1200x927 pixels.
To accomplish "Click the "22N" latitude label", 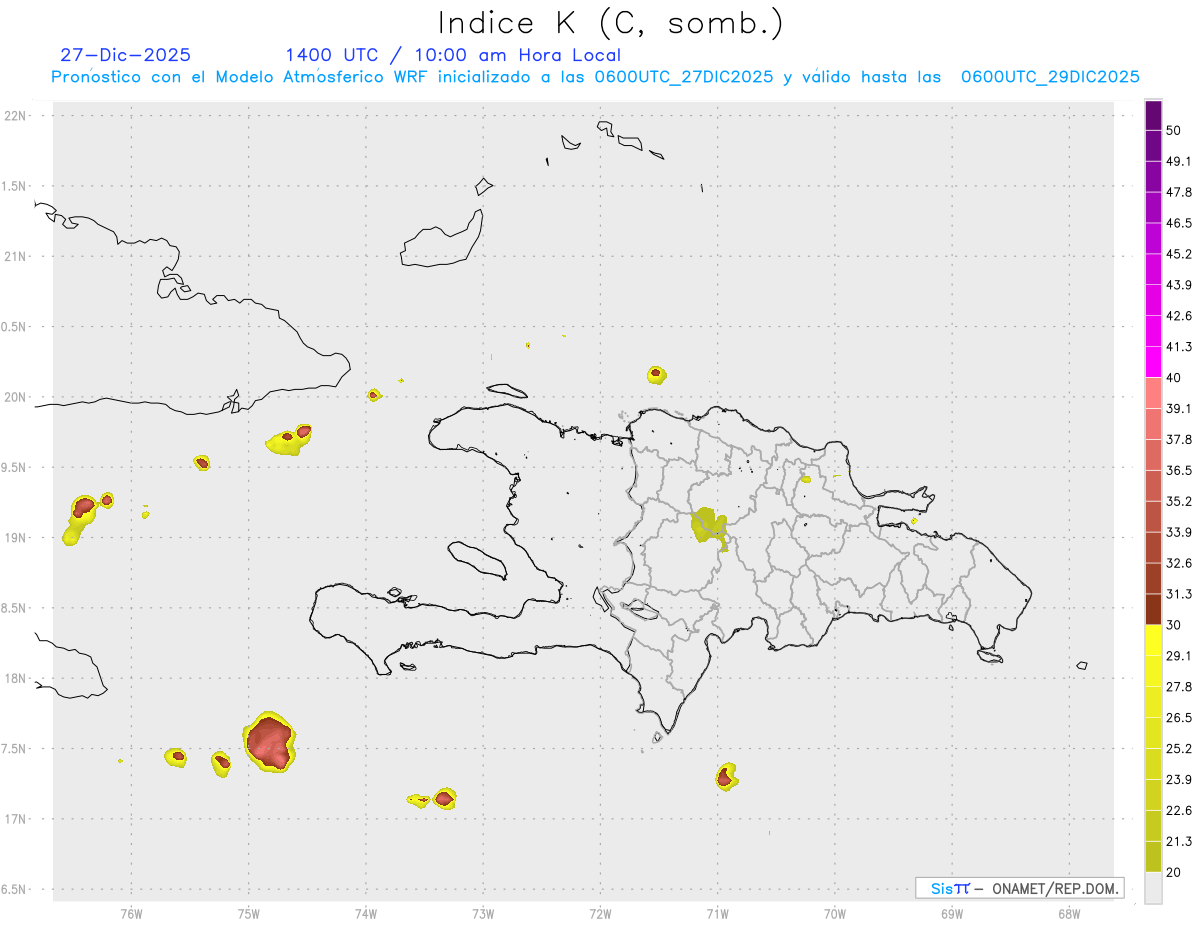I will [x=16, y=115].
